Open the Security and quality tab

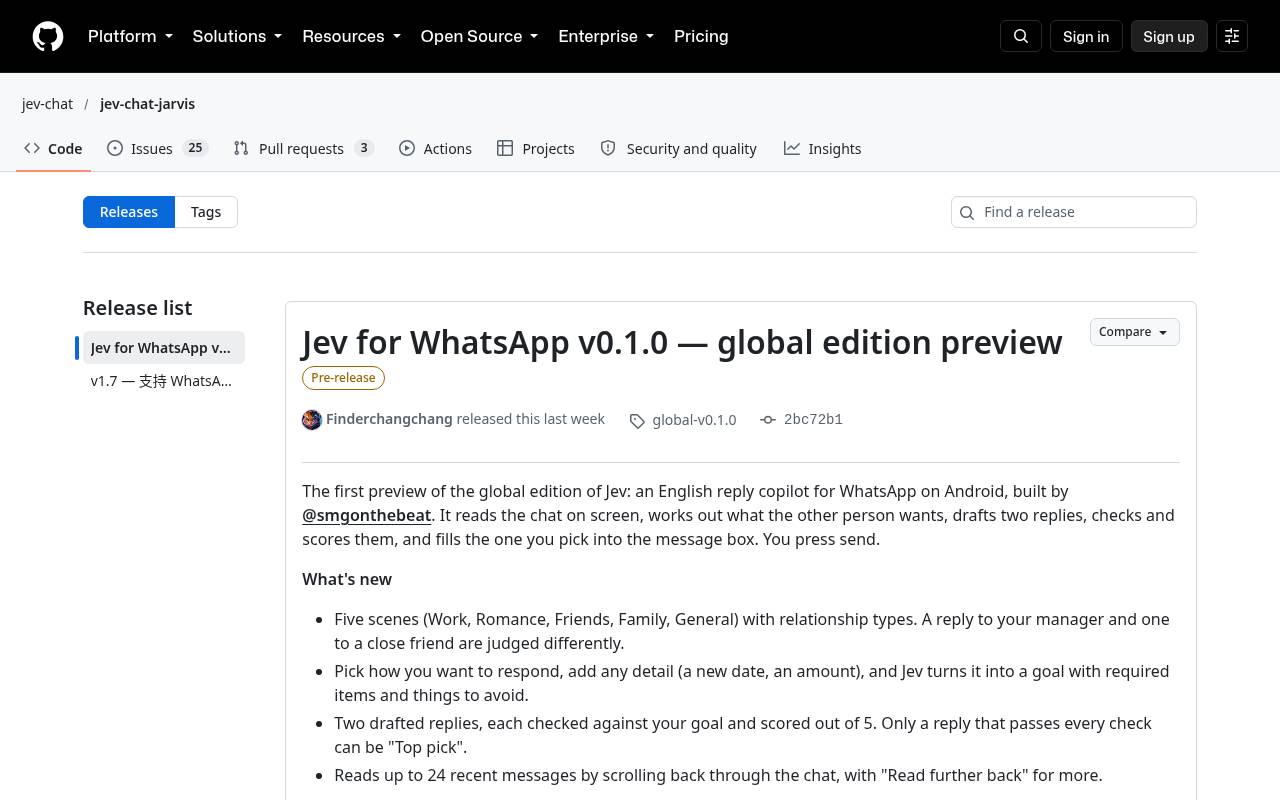[x=678, y=148]
